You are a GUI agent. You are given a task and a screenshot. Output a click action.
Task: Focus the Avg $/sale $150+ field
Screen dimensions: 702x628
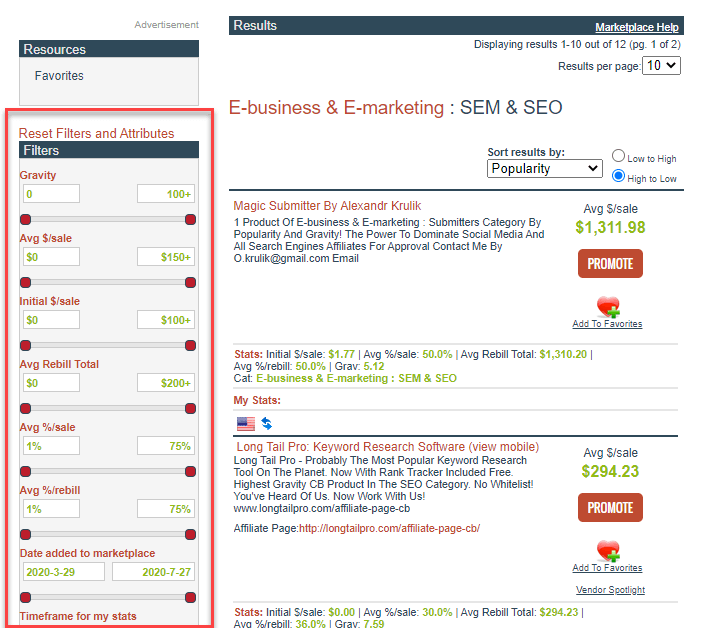166,257
